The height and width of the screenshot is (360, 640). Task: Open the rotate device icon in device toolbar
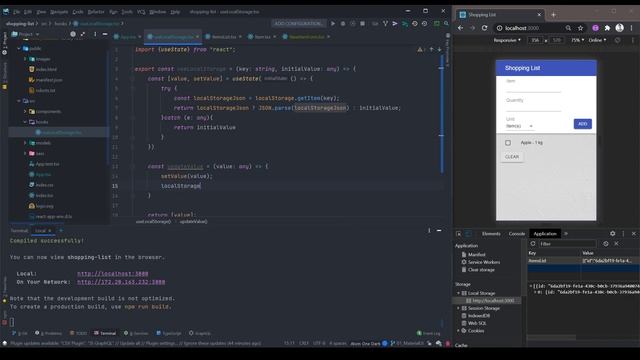618,40
